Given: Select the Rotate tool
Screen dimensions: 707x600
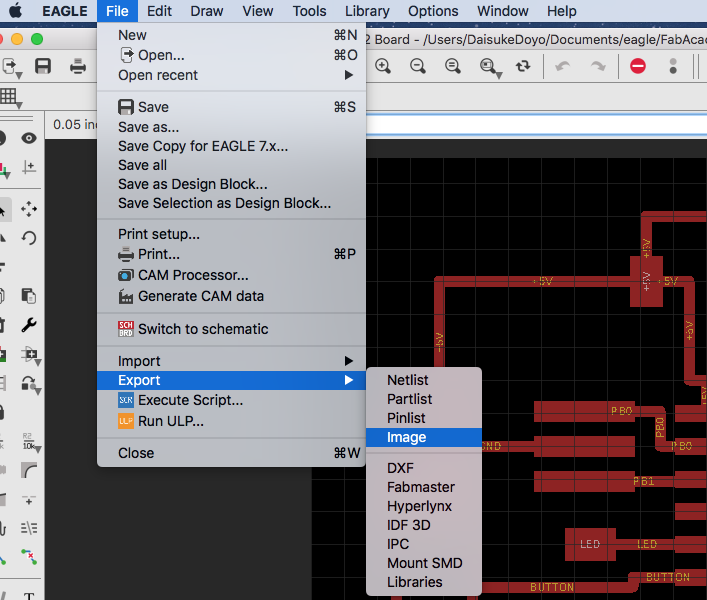Looking at the screenshot, I should (x=29, y=238).
